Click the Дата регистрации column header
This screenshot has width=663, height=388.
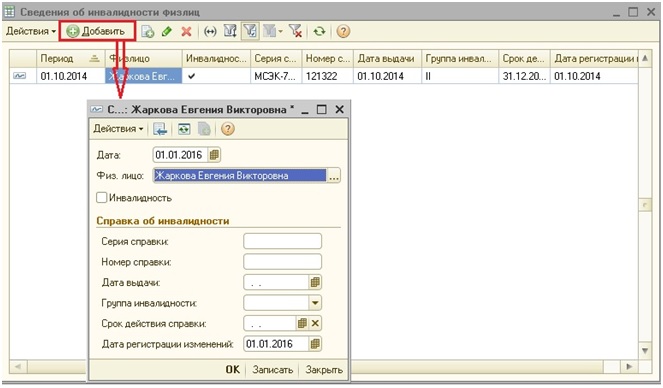[x=594, y=59]
